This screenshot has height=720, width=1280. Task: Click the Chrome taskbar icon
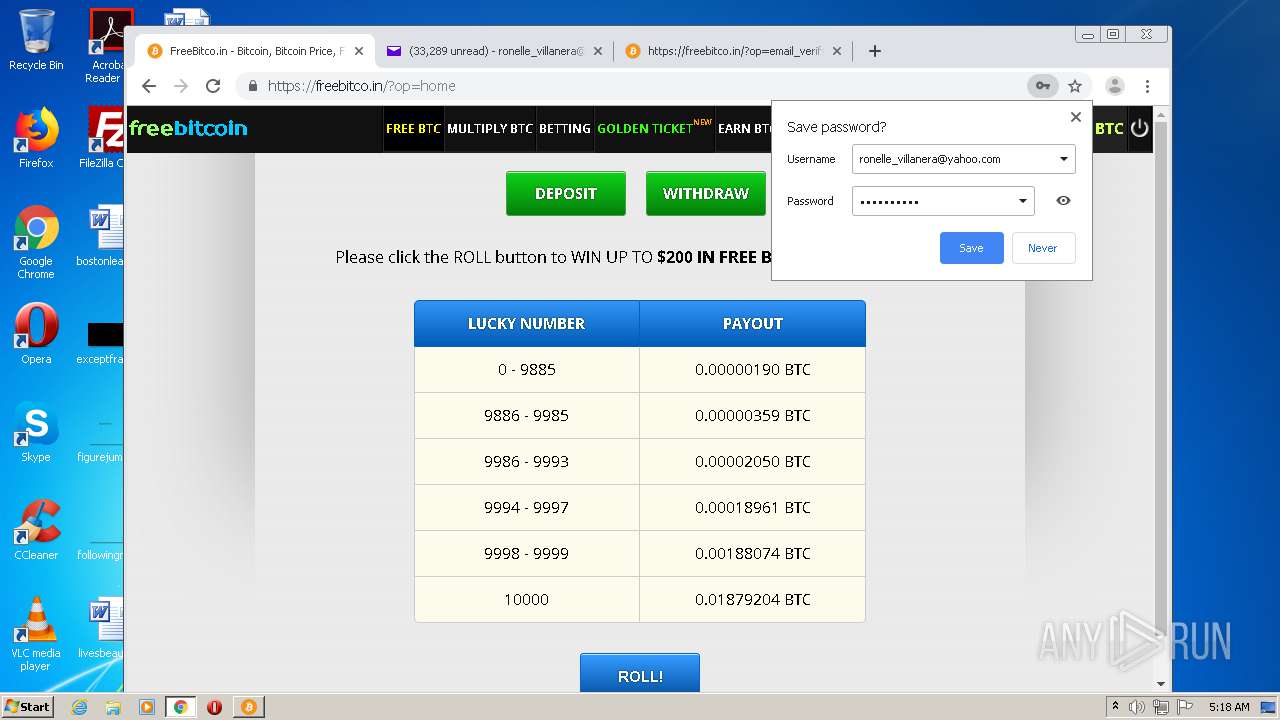pos(181,707)
